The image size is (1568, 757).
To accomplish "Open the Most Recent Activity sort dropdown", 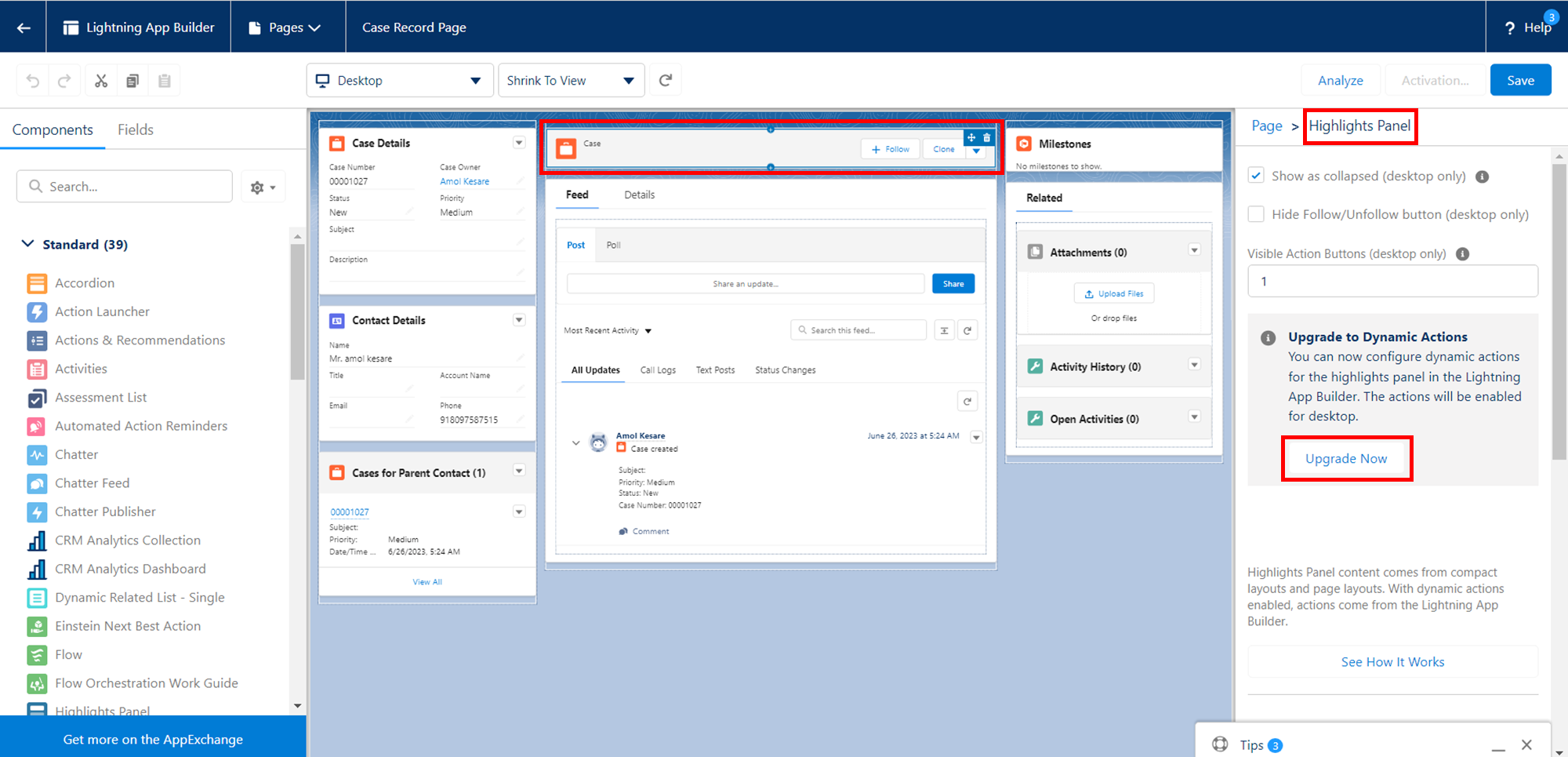I will 608,331.
